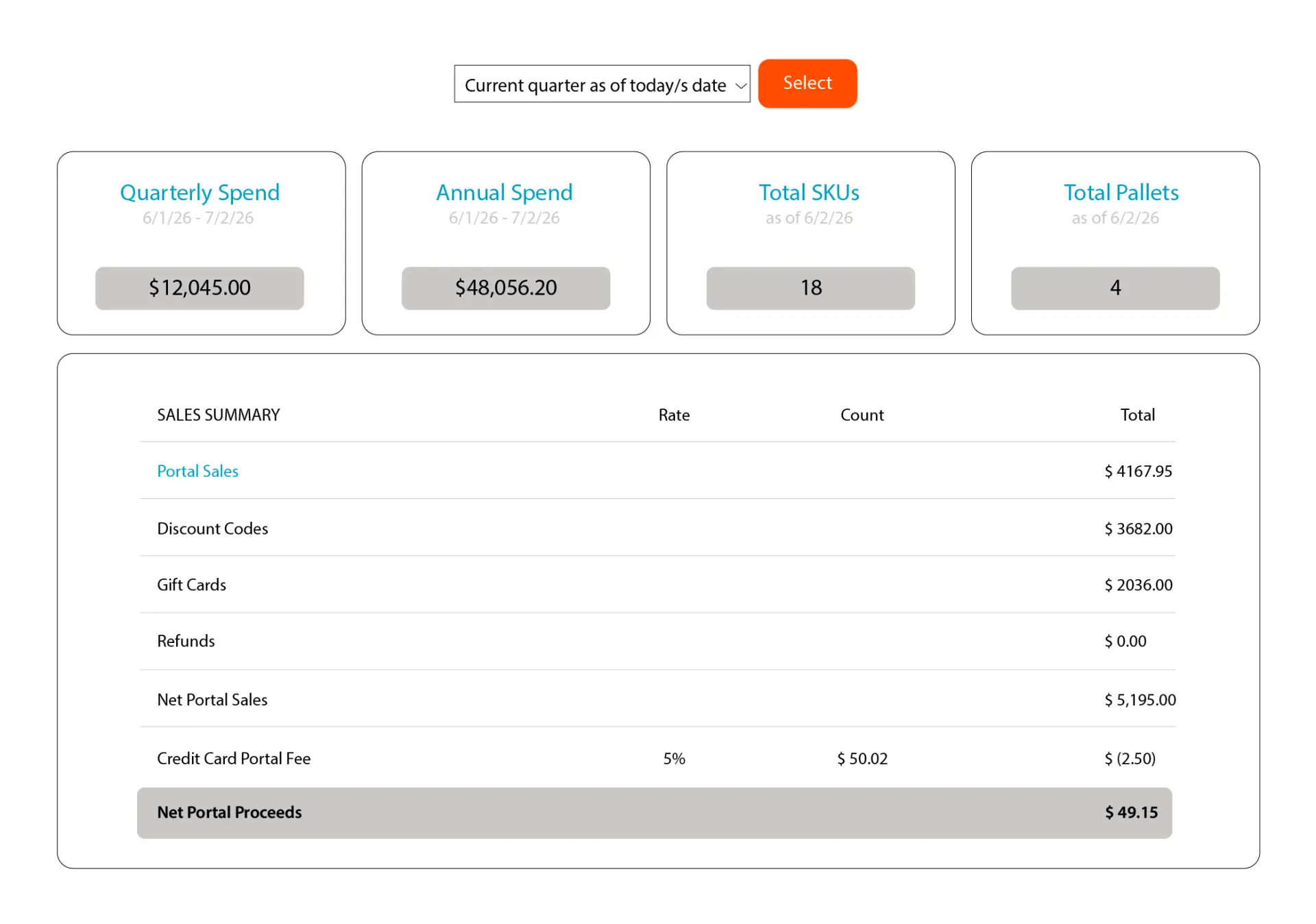The image size is (1316, 924).
Task: Click the Net Portal Sales row label
Action: pyautogui.click(x=212, y=700)
